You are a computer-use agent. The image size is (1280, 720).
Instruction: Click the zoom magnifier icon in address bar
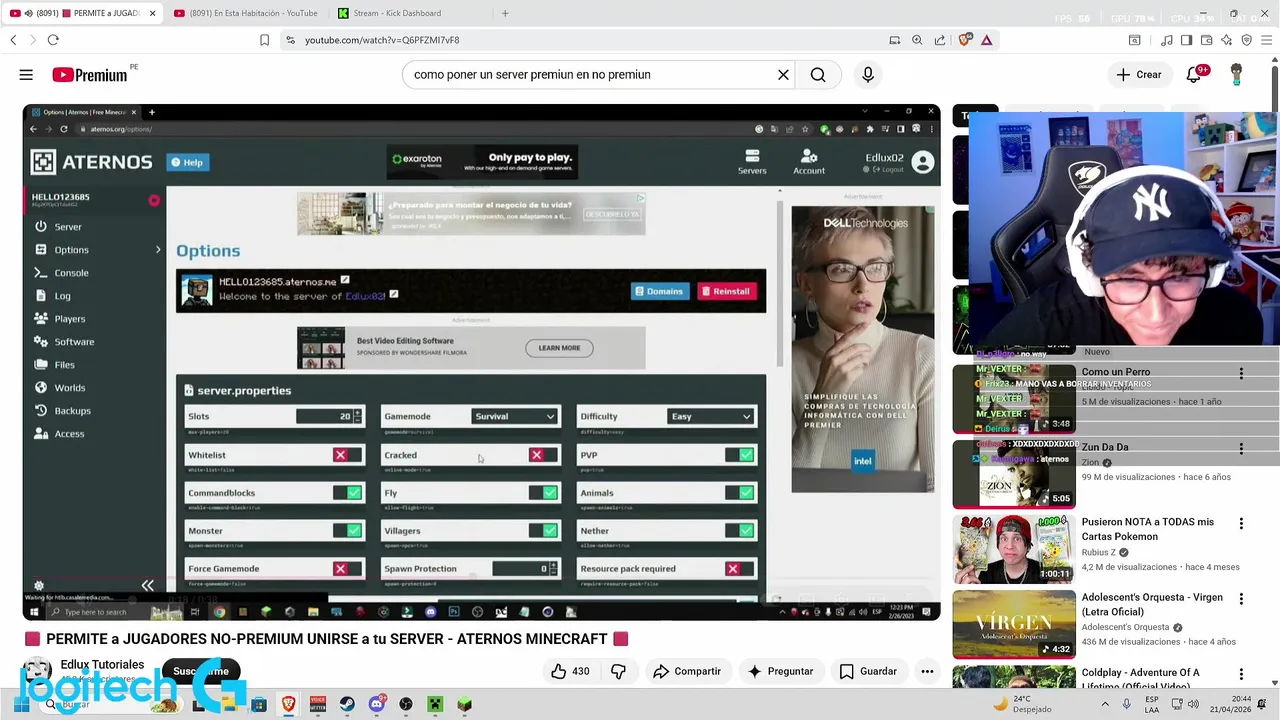[x=917, y=40]
